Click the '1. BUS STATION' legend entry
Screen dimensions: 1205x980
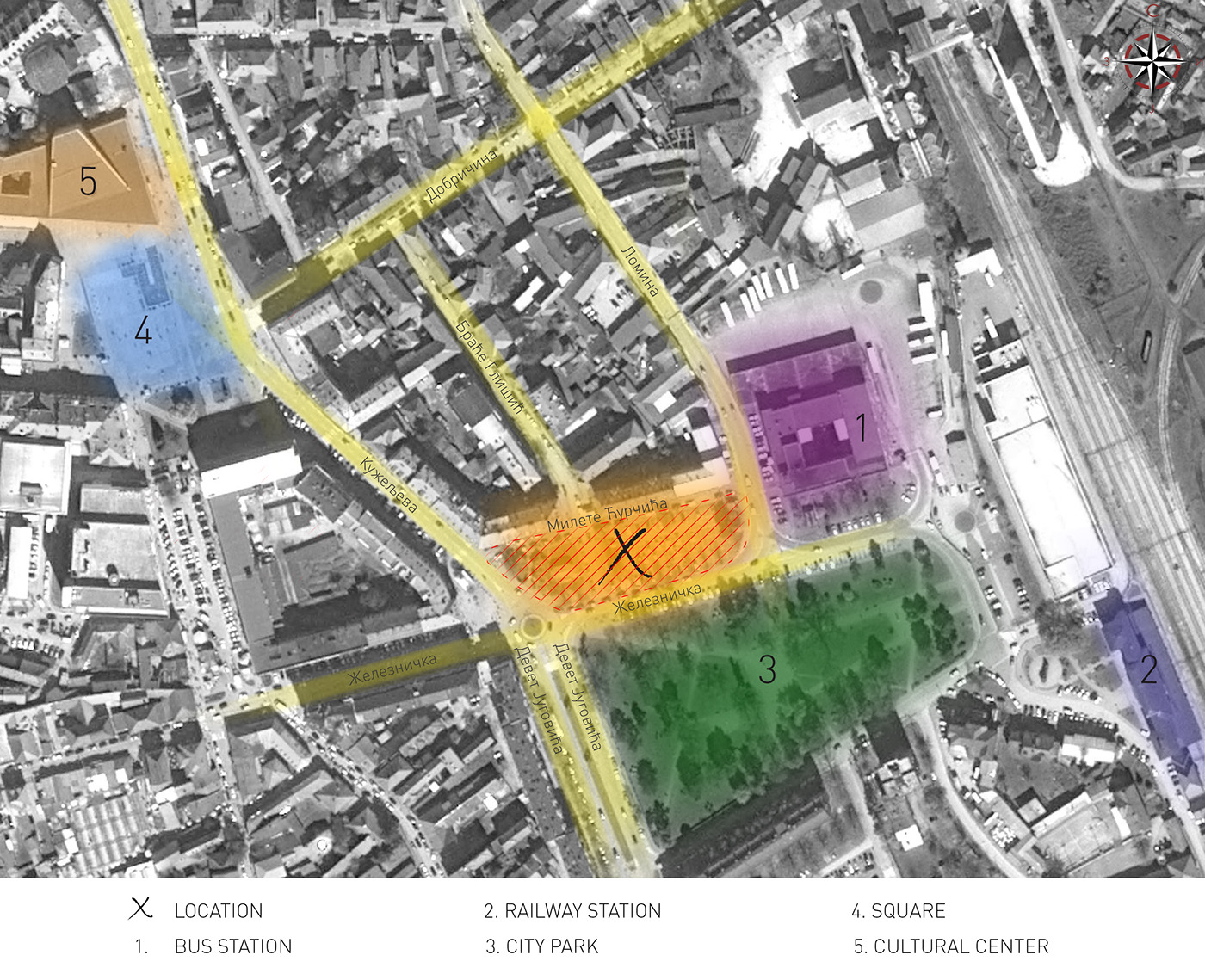(213, 946)
